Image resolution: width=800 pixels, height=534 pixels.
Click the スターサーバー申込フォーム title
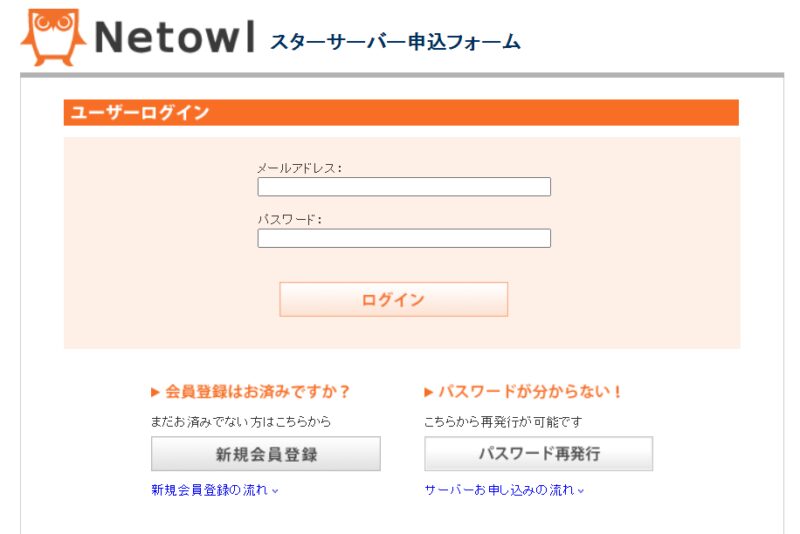tap(395, 42)
